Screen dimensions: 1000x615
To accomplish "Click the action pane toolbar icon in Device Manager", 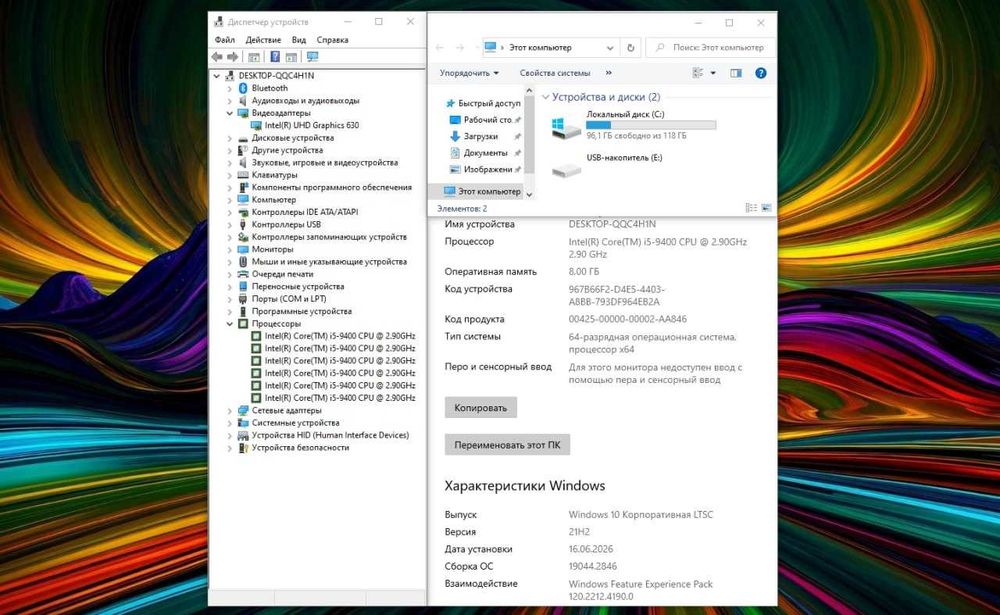I will pyautogui.click(x=291, y=57).
